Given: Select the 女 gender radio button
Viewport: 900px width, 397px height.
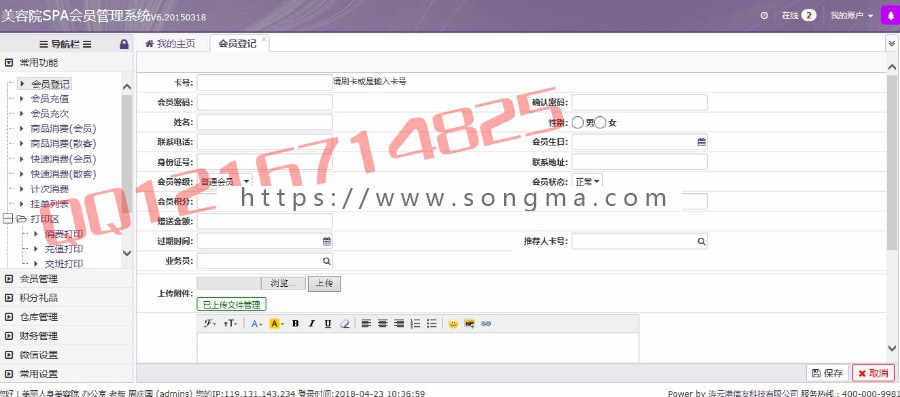Looking at the screenshot, I should pyautogui.click(x=600, y=122).
